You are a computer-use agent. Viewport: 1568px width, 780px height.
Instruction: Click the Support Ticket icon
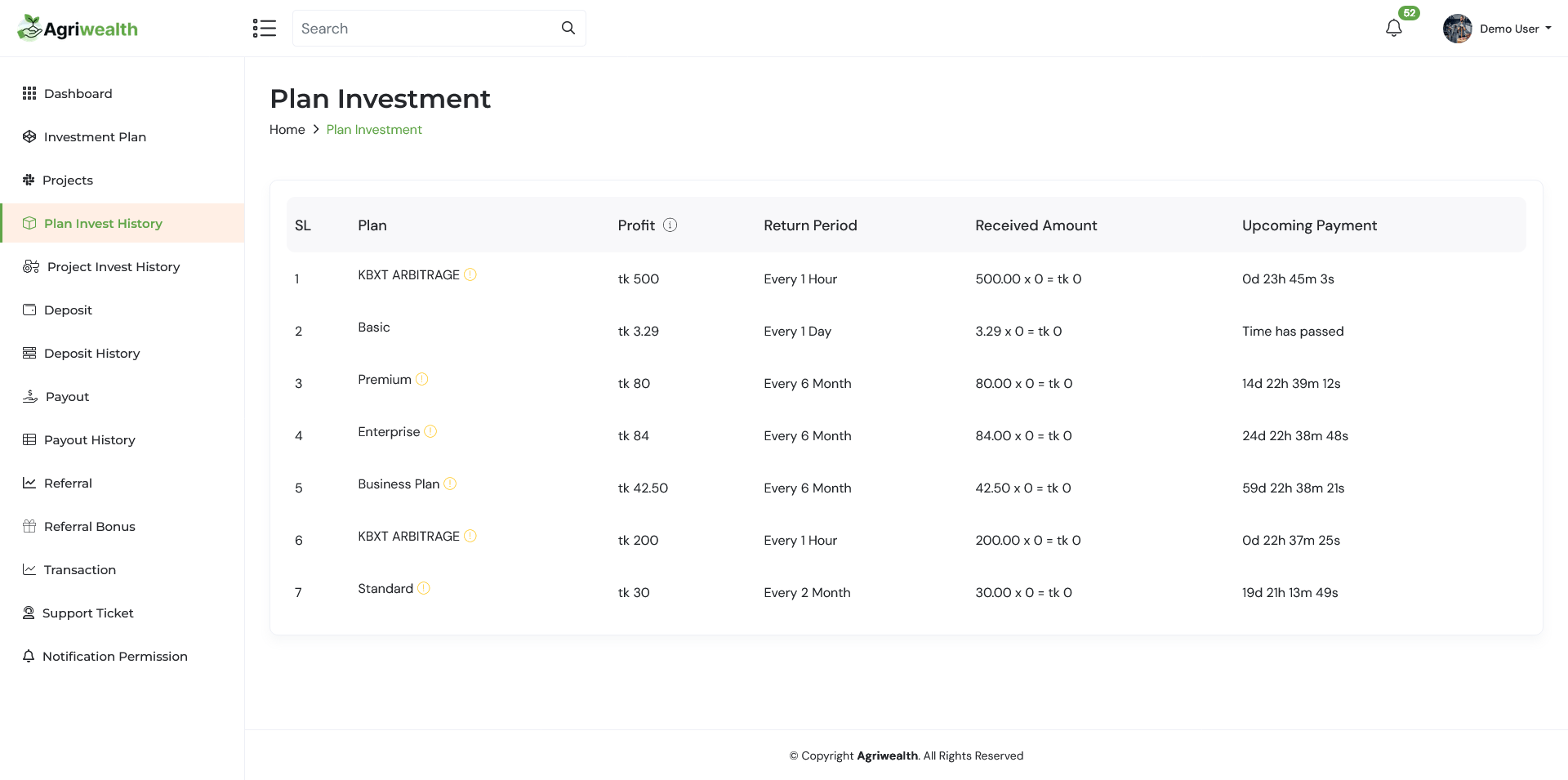(29, 613)
